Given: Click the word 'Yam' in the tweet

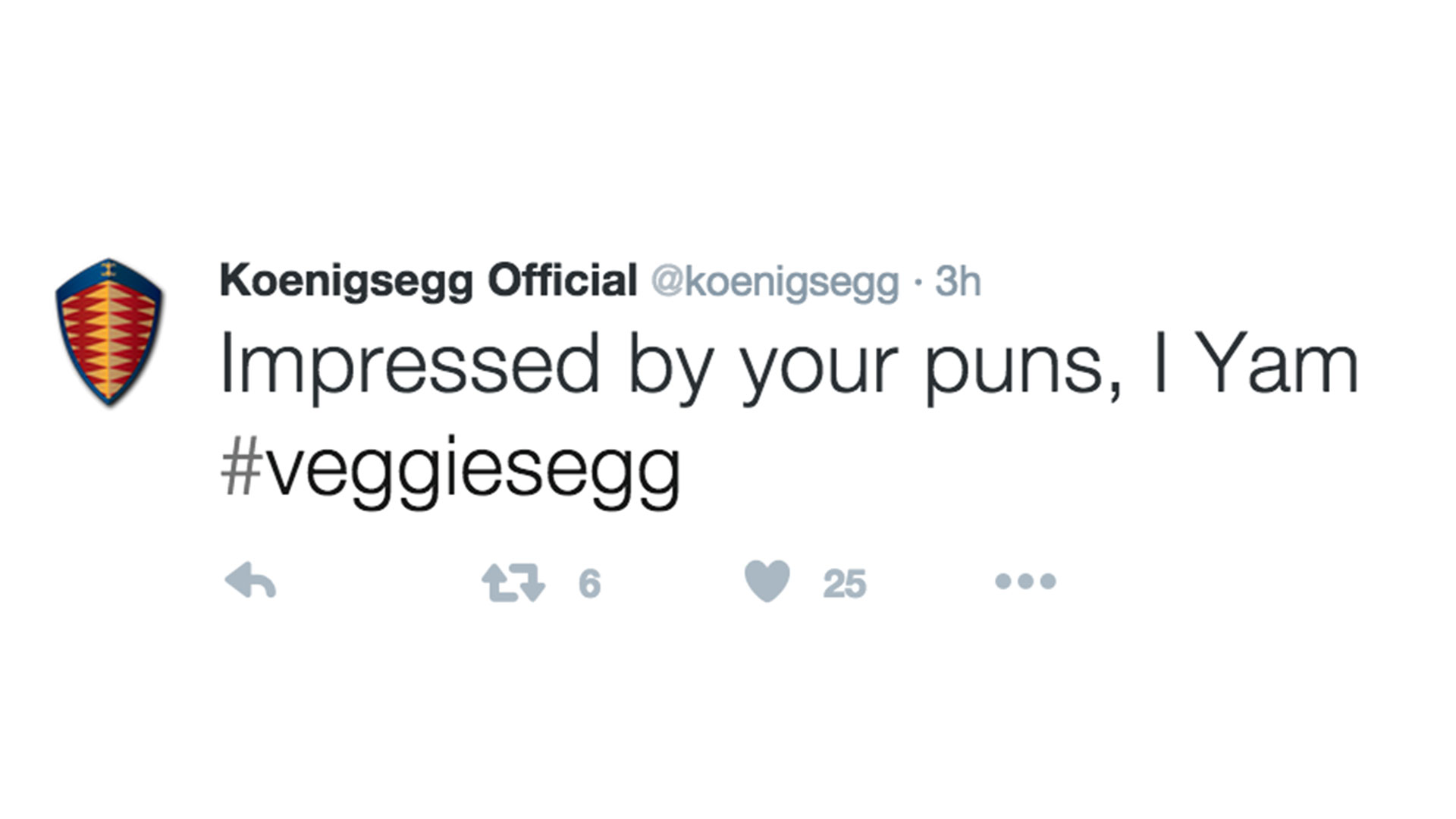Looking at the screenshot, I should point(1280,366).
